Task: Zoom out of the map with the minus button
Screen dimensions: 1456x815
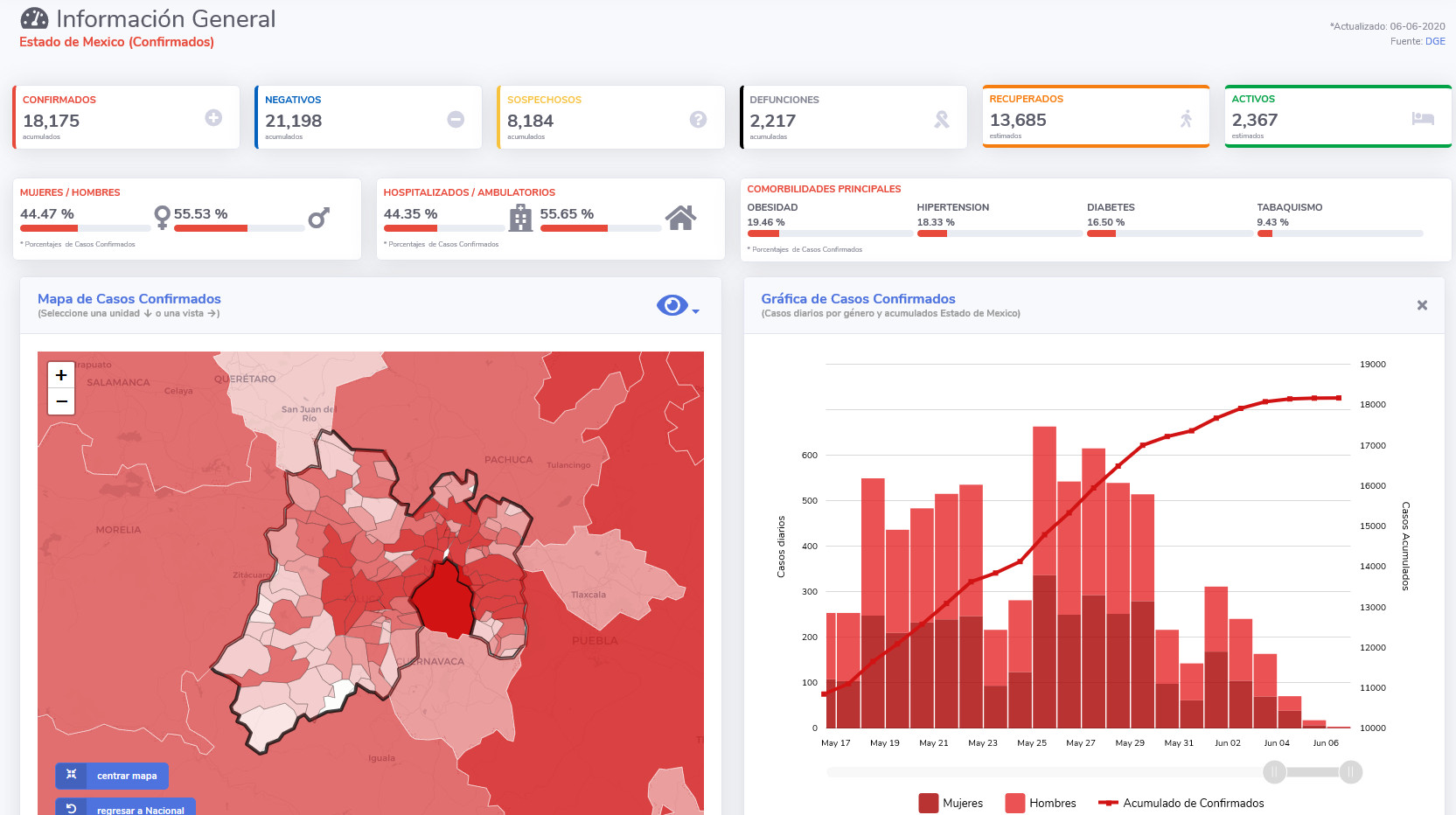Action: 61,401
